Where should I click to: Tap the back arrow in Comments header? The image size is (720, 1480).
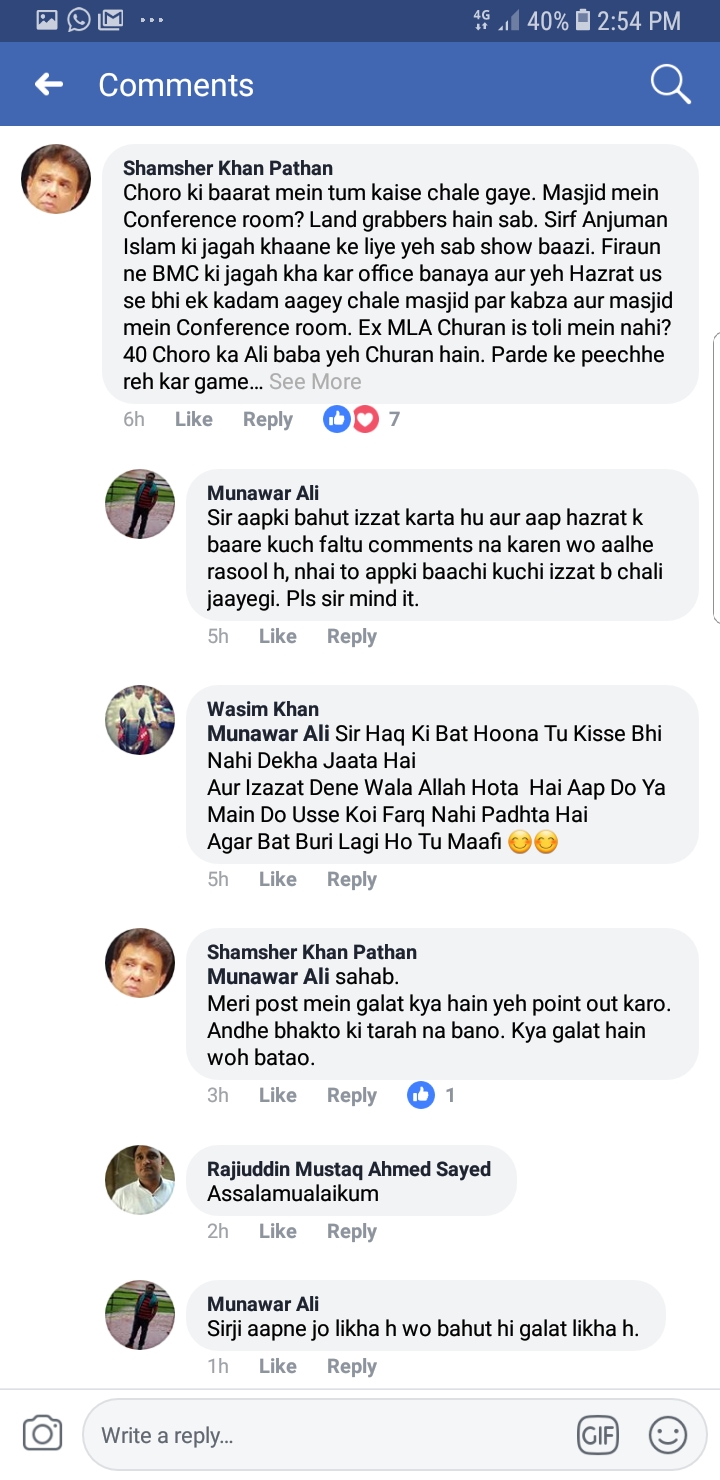coord(49,85)
